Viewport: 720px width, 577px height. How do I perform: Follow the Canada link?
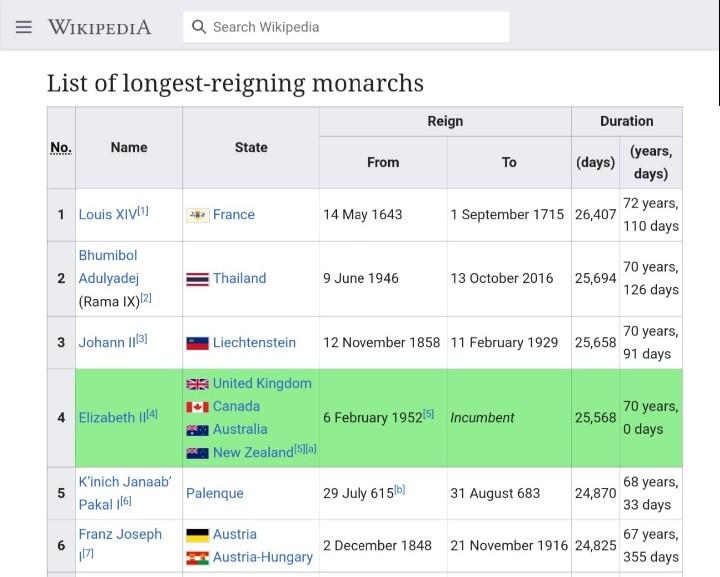pos(236,406)
